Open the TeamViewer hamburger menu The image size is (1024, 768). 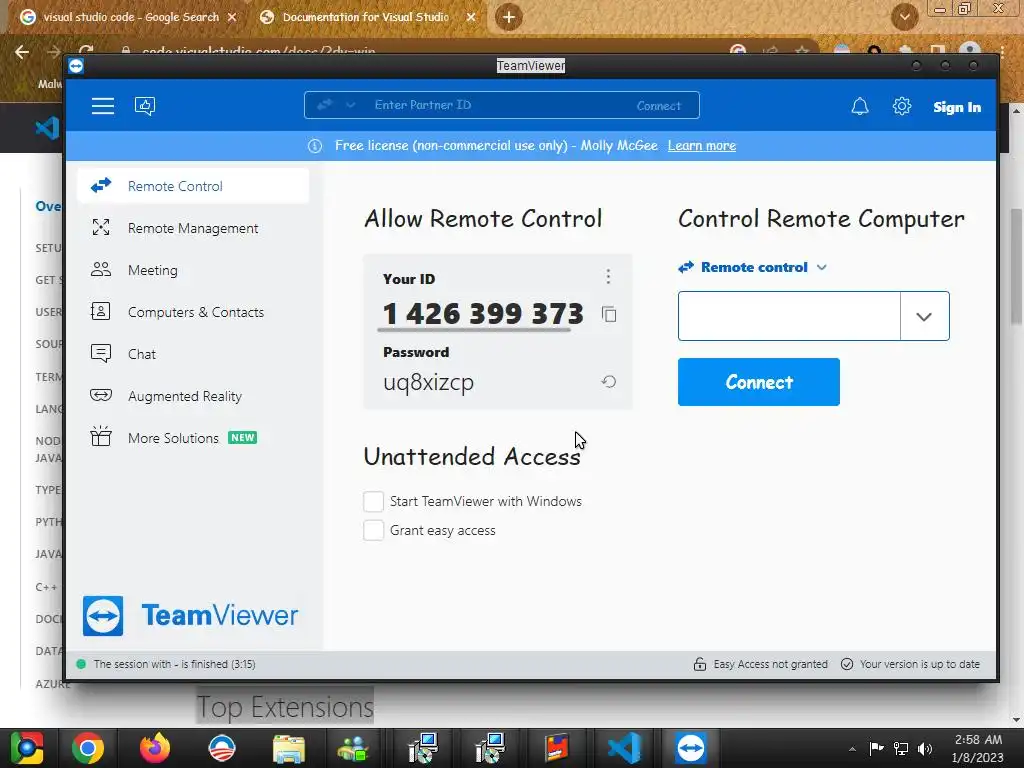pyautogui.click(x=103, y=106)
